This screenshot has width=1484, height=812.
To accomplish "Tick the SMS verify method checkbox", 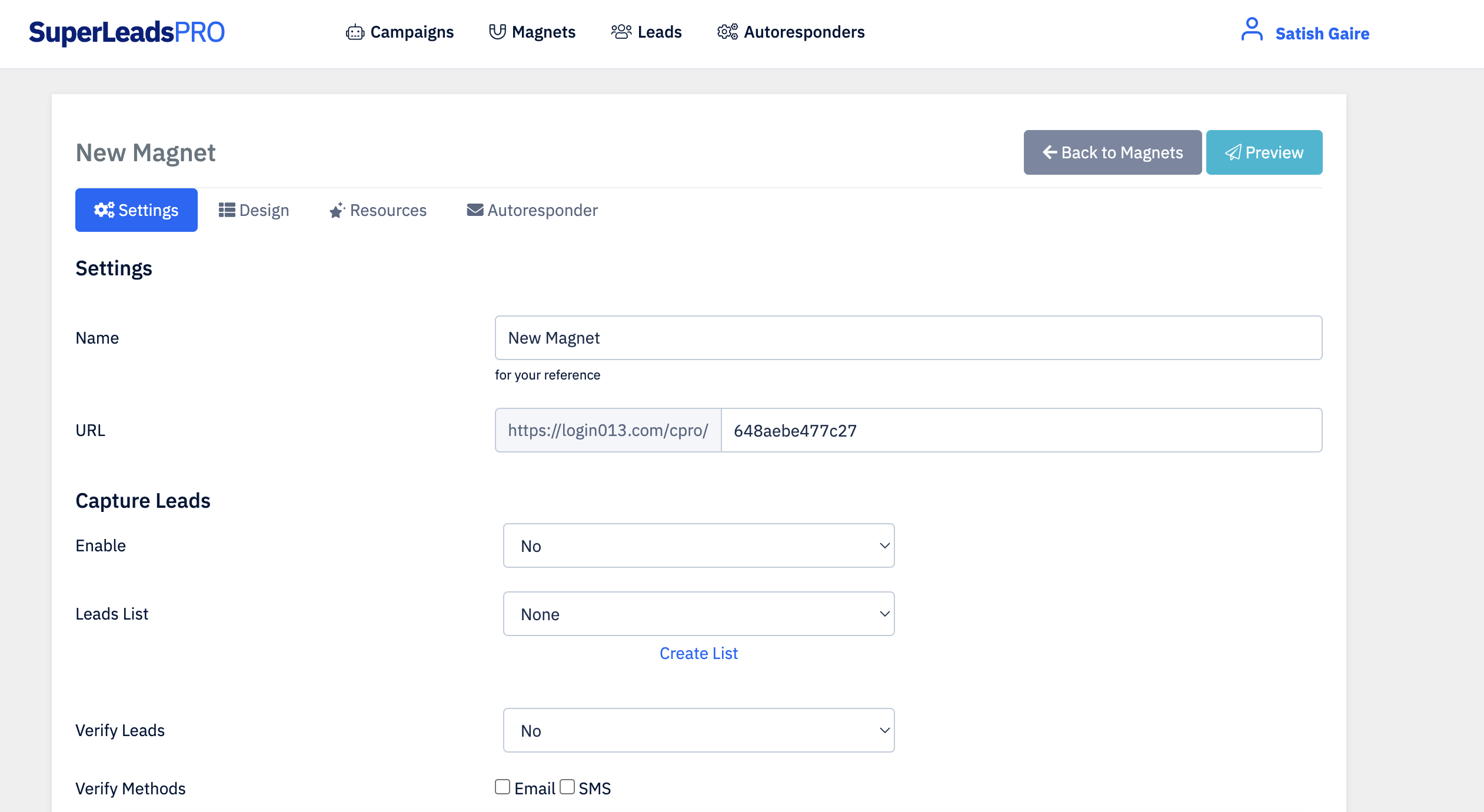I will coord(567,787).
